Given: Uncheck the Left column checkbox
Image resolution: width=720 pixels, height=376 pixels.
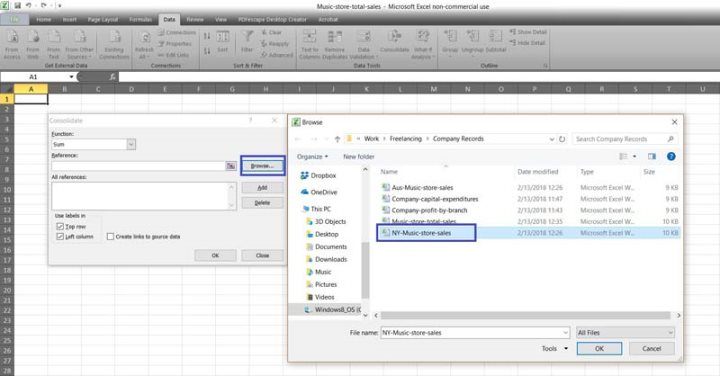Looking at the screenshot, I should (x=60, y=236).
